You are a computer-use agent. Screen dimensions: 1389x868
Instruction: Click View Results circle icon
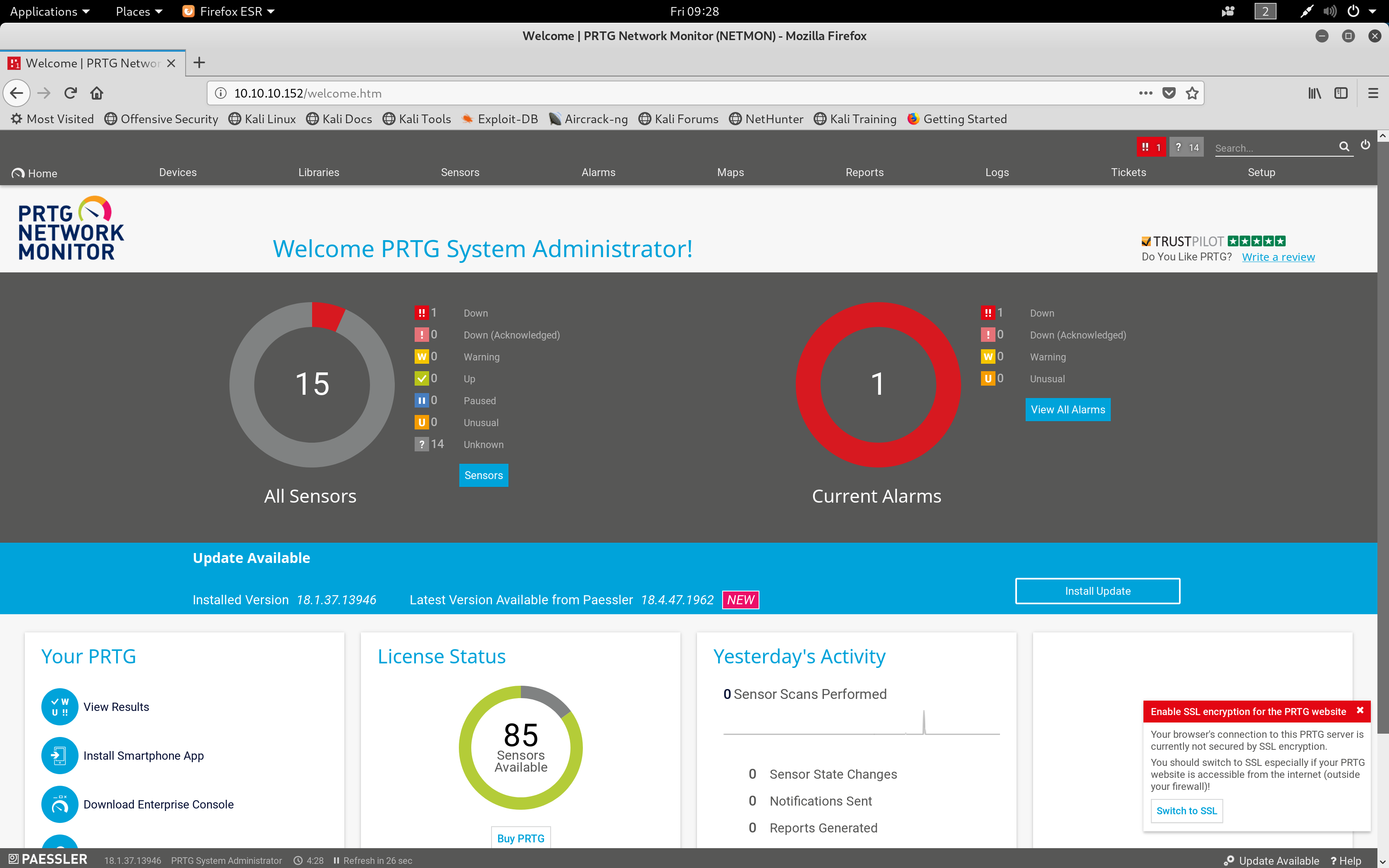coord(60,707)
